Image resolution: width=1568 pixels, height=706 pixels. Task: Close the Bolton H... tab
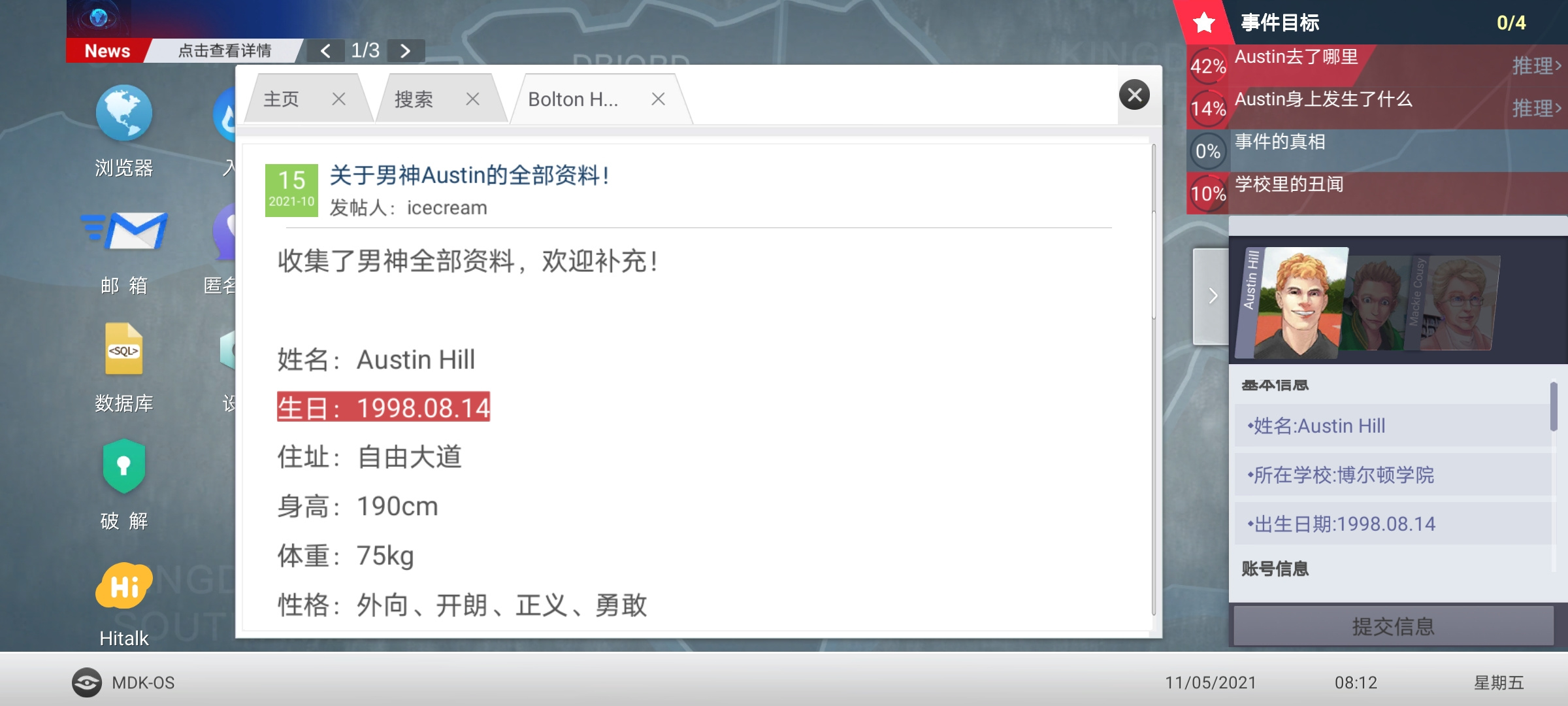pos(658,99)
